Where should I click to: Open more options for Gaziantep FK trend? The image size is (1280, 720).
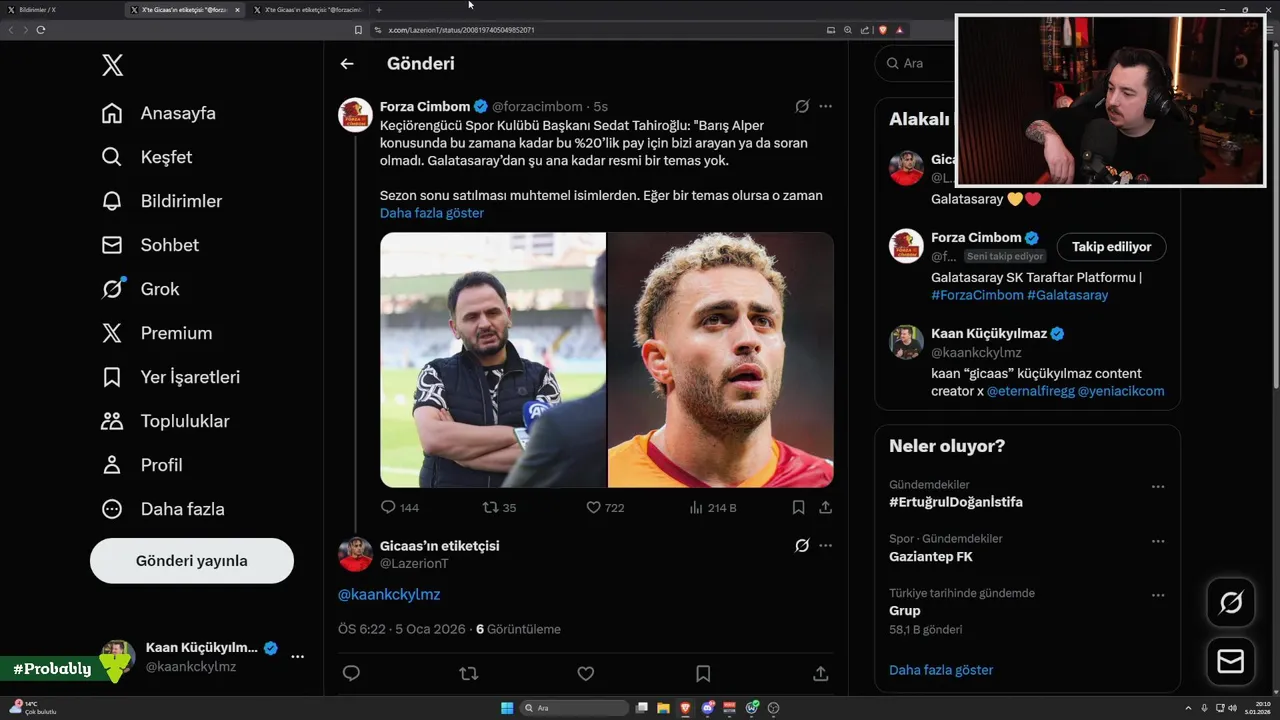1158,541
